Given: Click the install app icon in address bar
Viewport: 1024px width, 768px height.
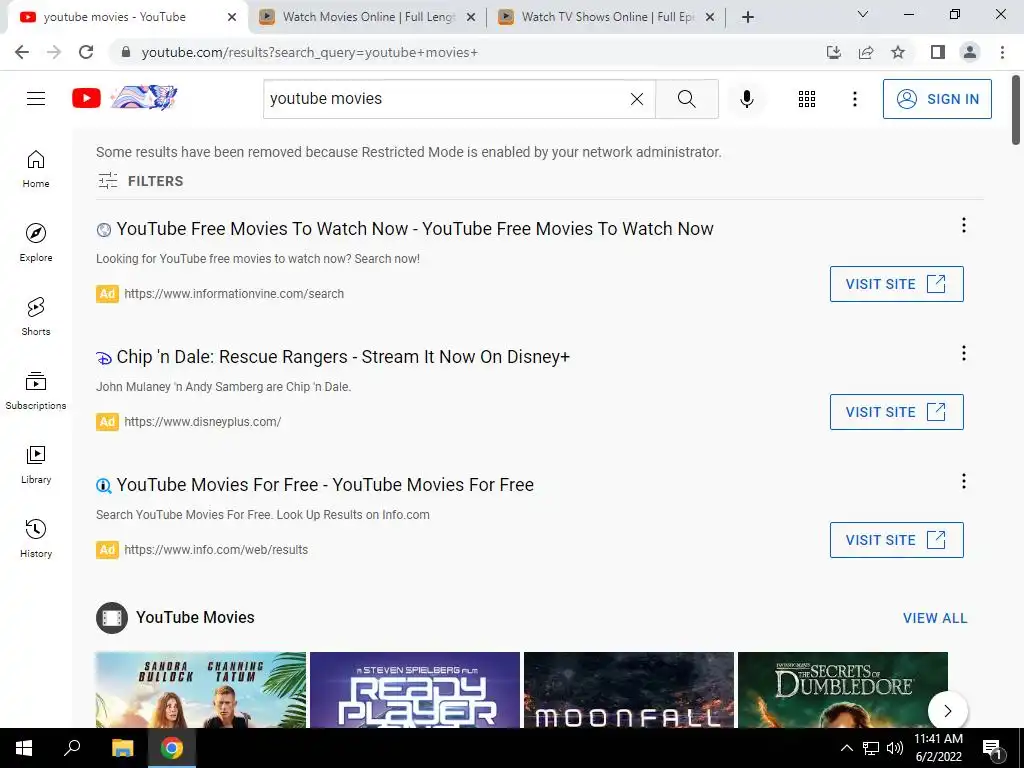Looking at the screenshot, I should tap(834, 52).
